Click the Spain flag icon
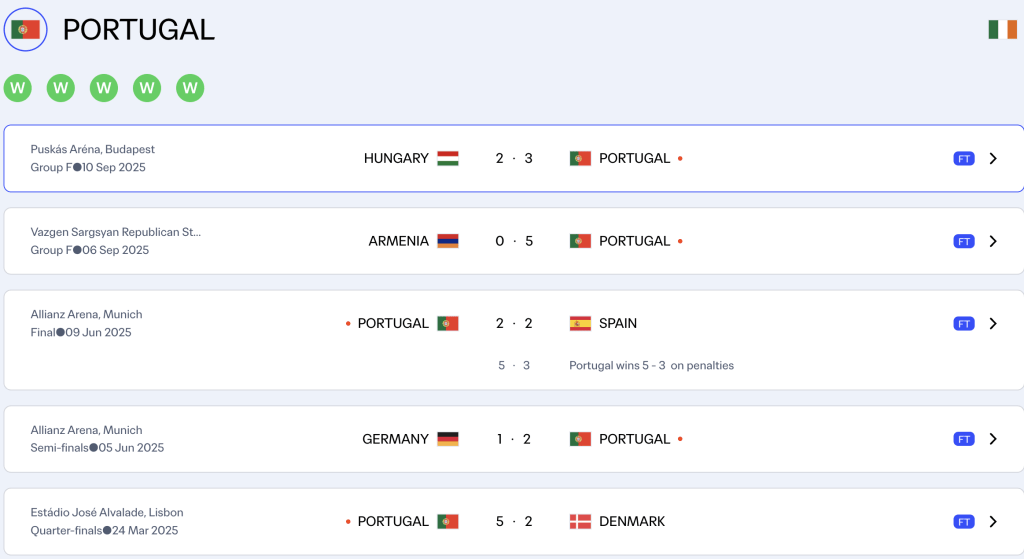Image resolution: width=1024 pixels, height=559 pixels. click(x=580, y=323)
